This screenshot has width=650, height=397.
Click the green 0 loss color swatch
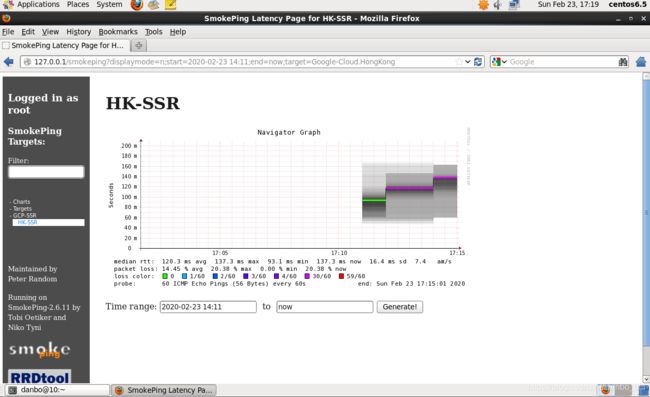[165, 276]
